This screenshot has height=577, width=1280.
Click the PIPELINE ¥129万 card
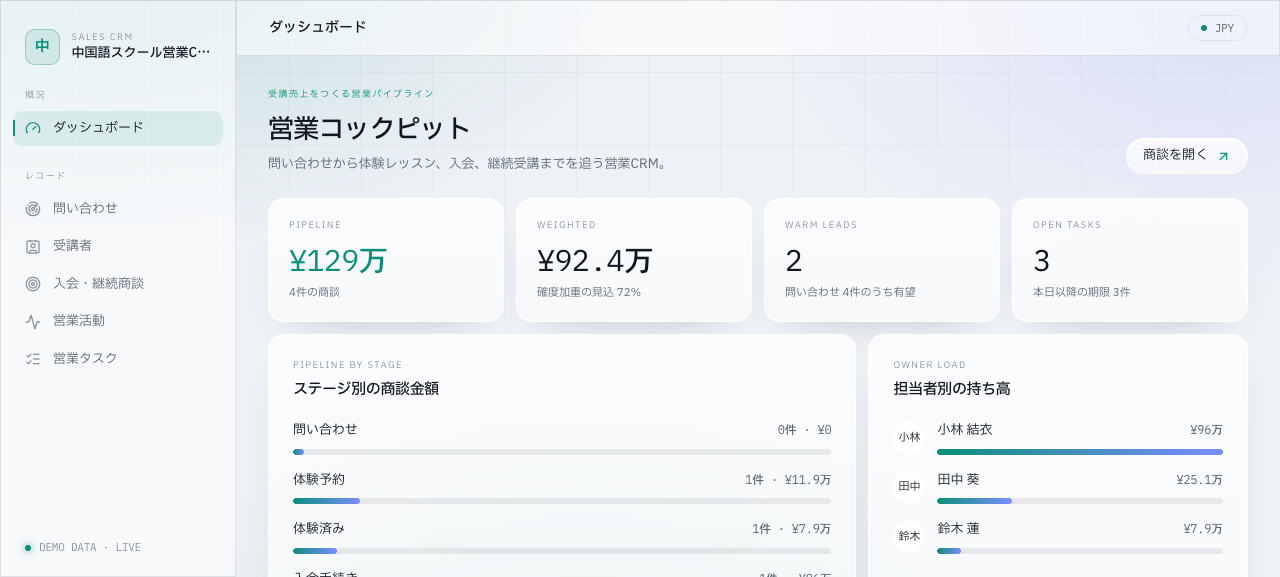(x=386, y=260)
